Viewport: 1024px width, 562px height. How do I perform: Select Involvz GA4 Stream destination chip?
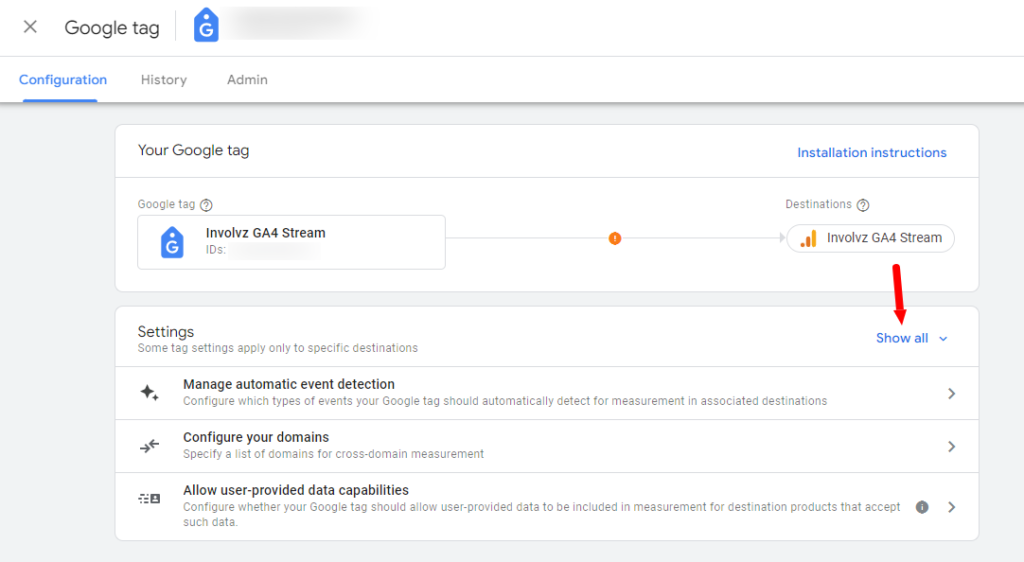[x=871, y=238]
